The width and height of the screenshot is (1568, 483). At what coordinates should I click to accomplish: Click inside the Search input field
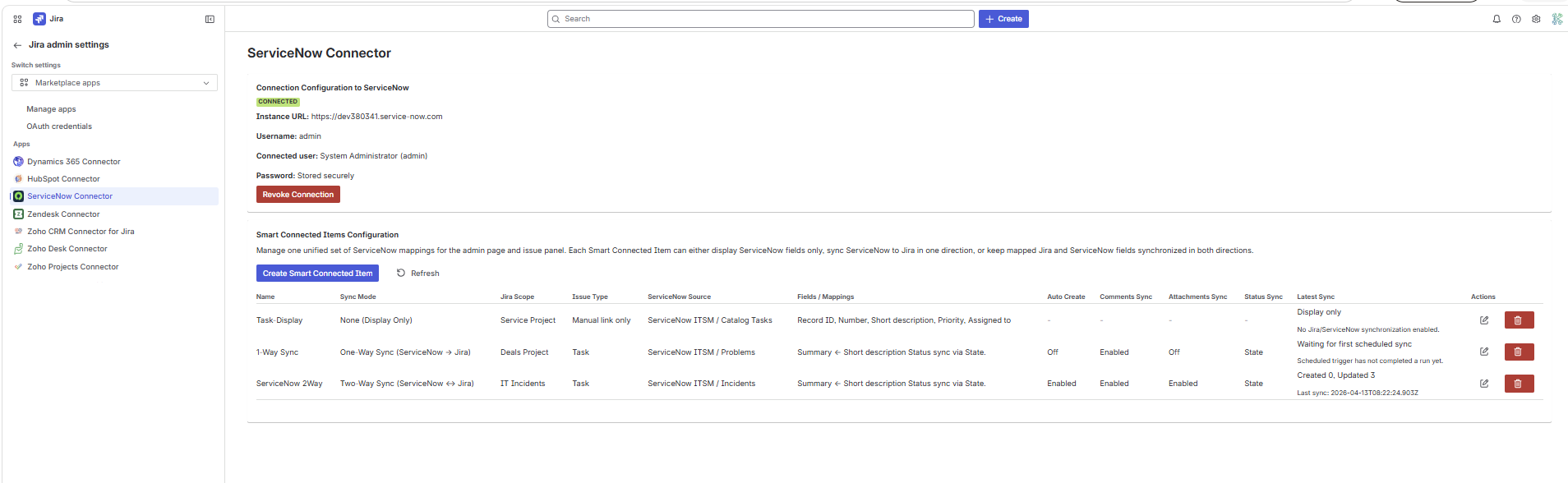pyautogui.click(x=761, y=19)
